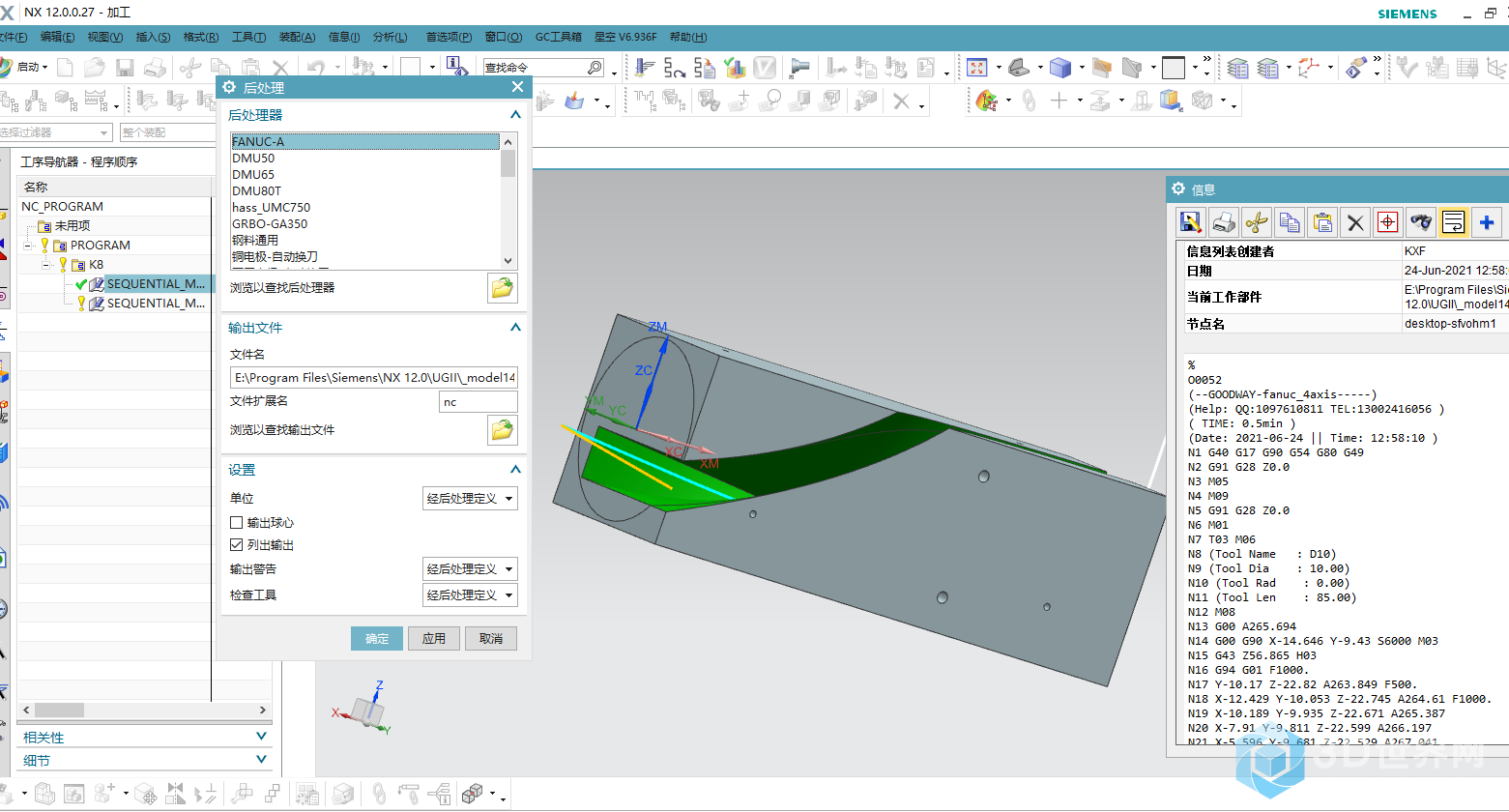1509x812 pixels.
Task: Open the GC工具箱 menu
Action: pyautogui.click(x=559, y=37)
